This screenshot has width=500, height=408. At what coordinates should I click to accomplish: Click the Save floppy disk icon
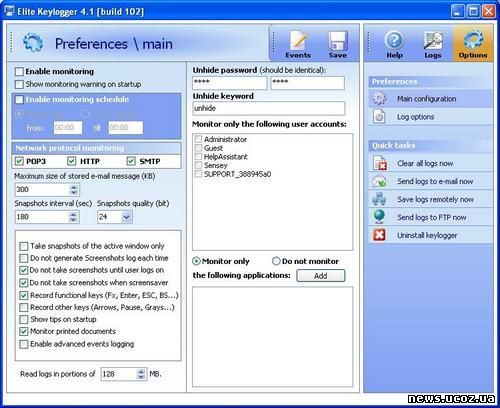point(338,44)
